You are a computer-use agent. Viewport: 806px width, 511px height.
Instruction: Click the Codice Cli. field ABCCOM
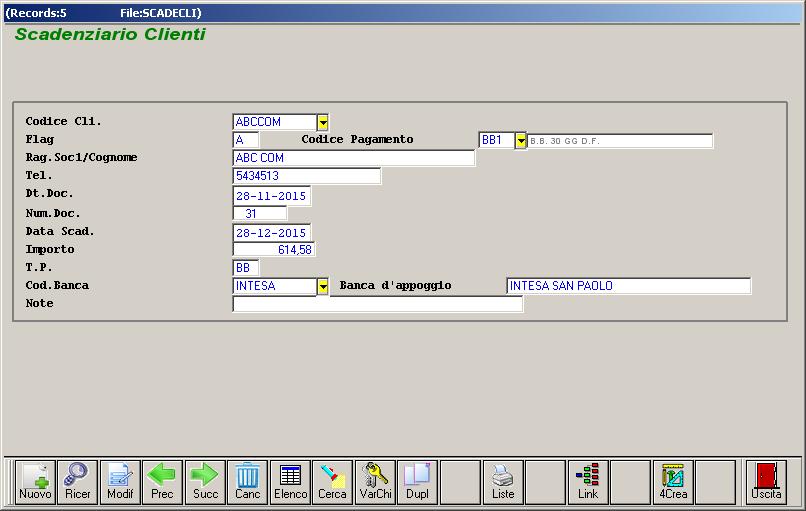click(x=275, y=122)
